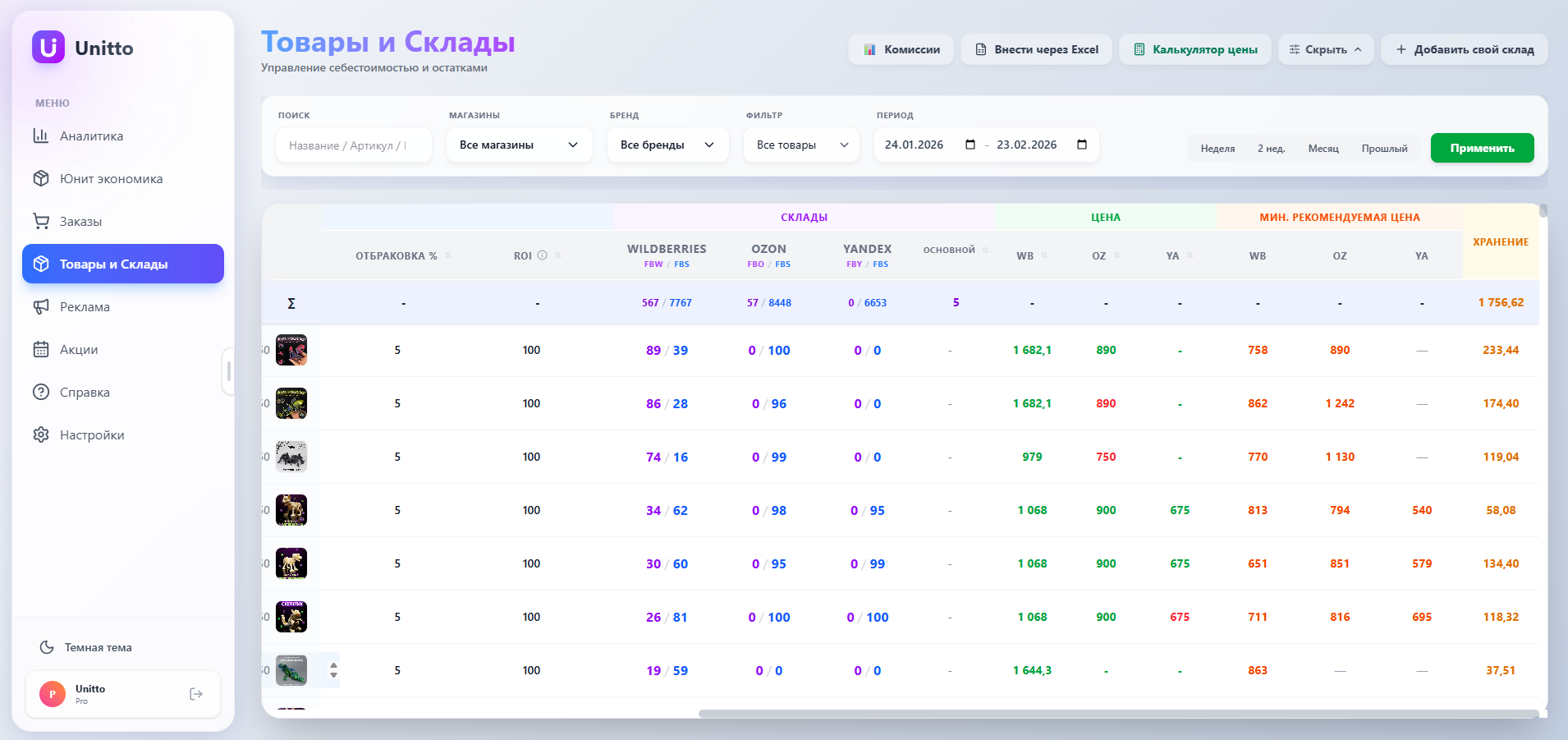Click Добавить свой склад
The image size is (1568, 740).
pos(1465,49)
